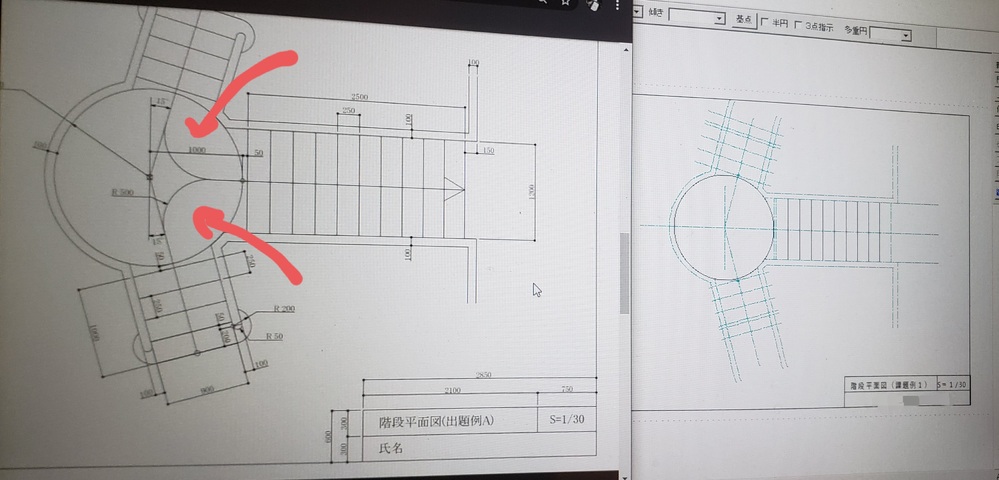Screen dimensions: 999x480
Task: Click the 750 dimension text in title block
Action: (566, 389)
